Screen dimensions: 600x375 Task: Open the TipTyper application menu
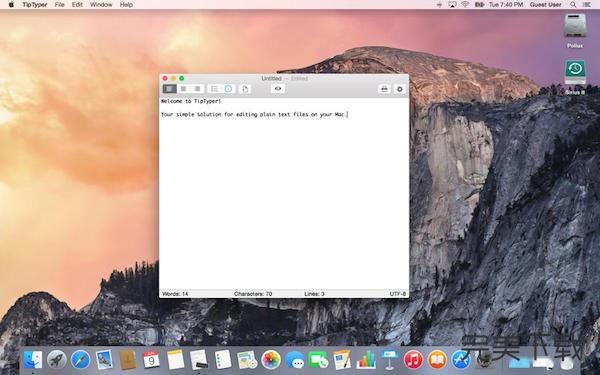coord(35,5)
